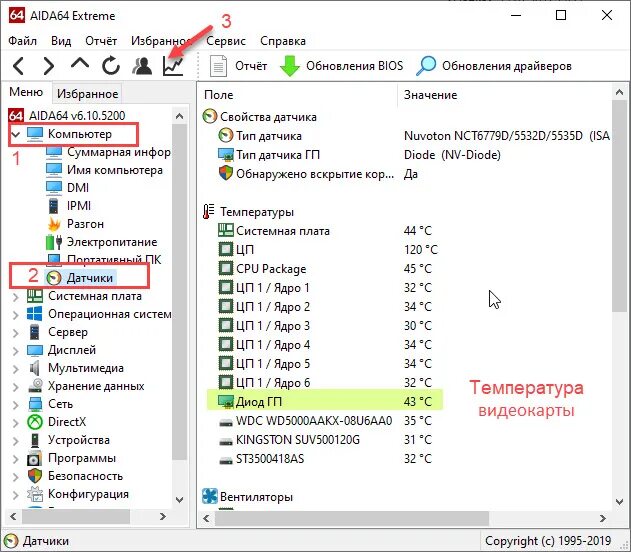The width and height of the screenshot is (631, 552).
Task: Select the DMI tree item
Action: tap(78, 188)
